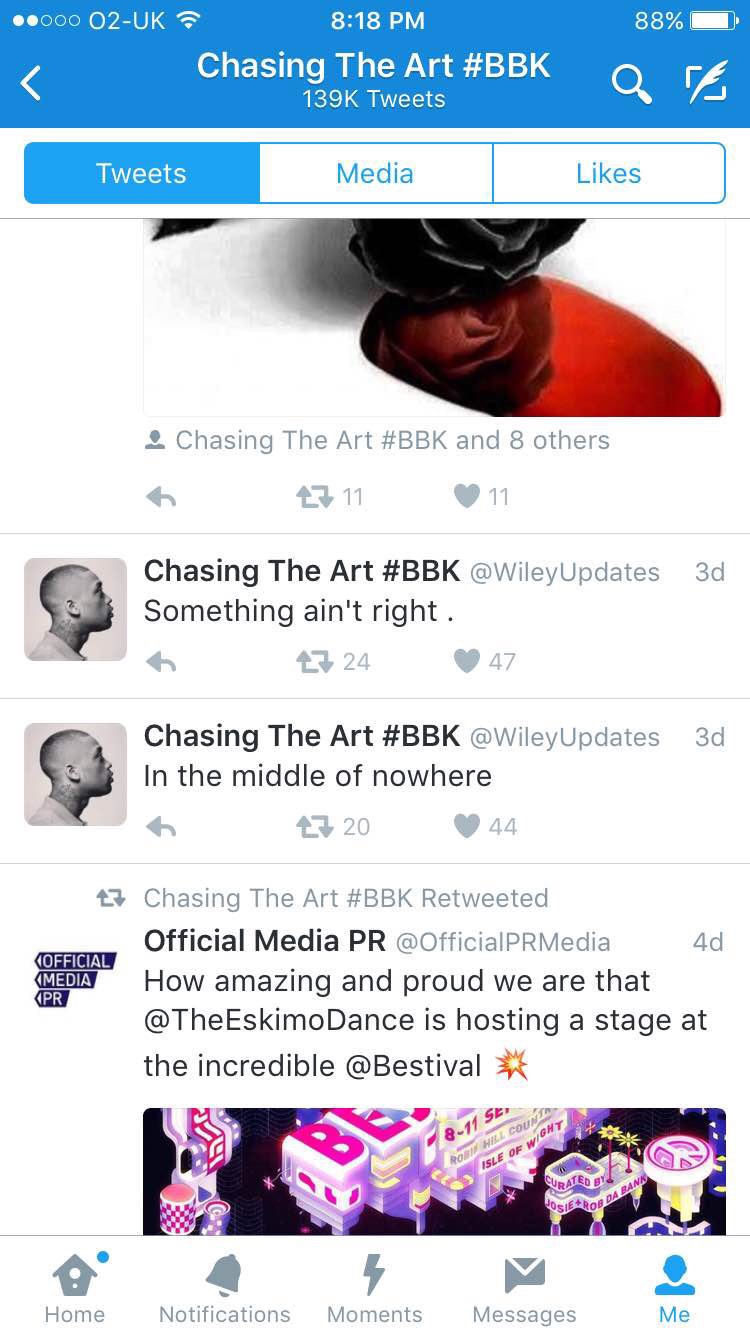The height and width of the screenshot is (1334, 750).
Task: Retweet the "In the middle of nowhere" tweet
Action: pyautogui.click(x=314, y=826)
